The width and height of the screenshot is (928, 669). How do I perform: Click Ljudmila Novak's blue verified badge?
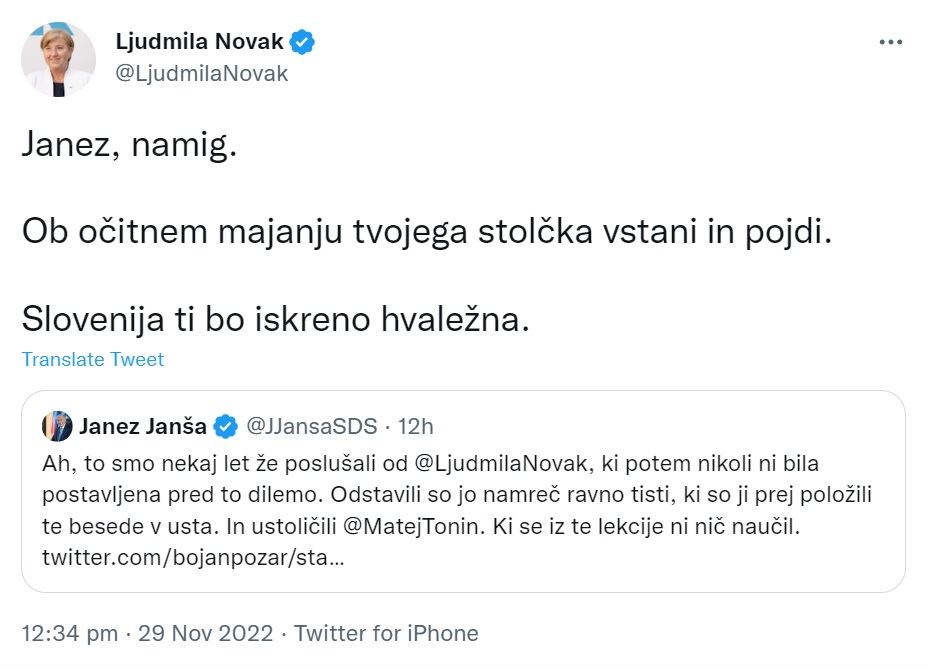pos(303,42)
